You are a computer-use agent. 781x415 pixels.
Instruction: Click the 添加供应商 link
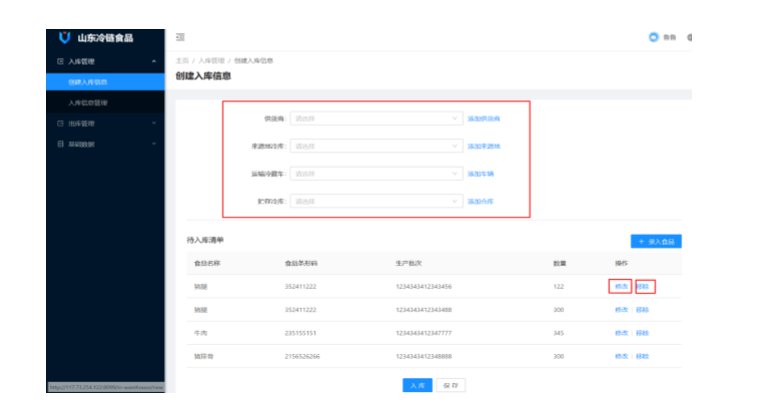point(484,118)
